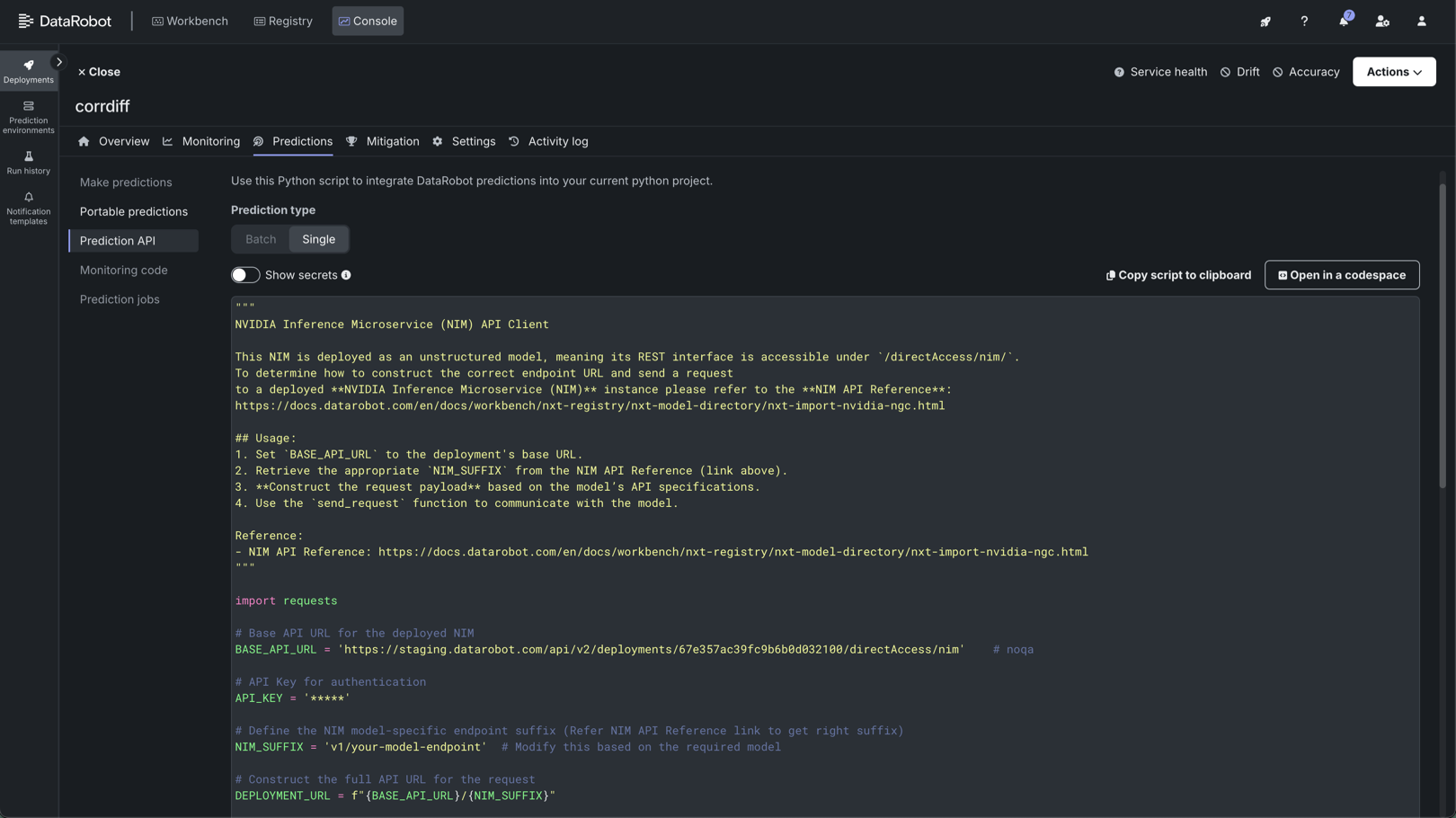1456x818 pixels.
Task: Open Prediction environments in sidebar
Action: (29, 117)
